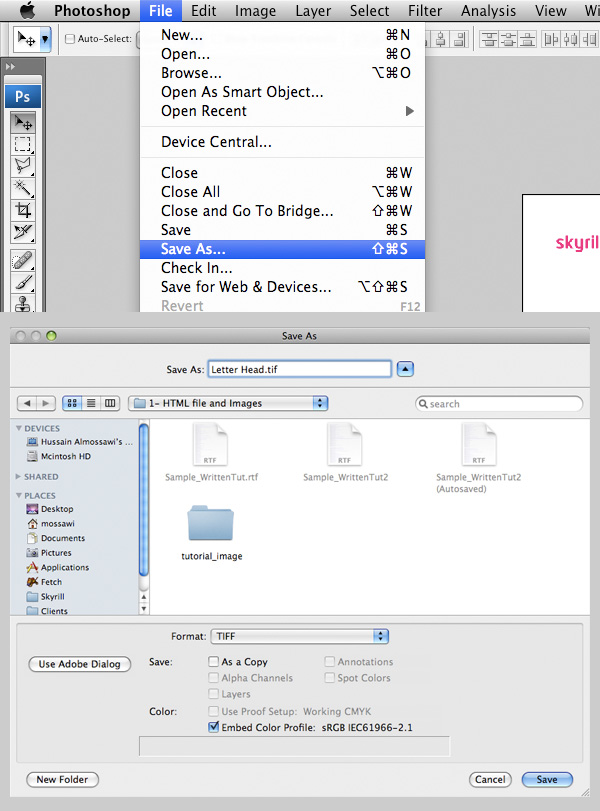Click Save for Web & Devices

pos(245,287)
